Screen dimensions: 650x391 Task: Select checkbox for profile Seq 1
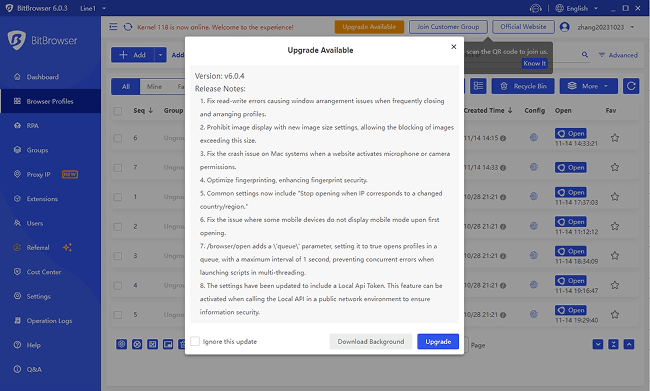pyautogui.click(x=118, y=197)
